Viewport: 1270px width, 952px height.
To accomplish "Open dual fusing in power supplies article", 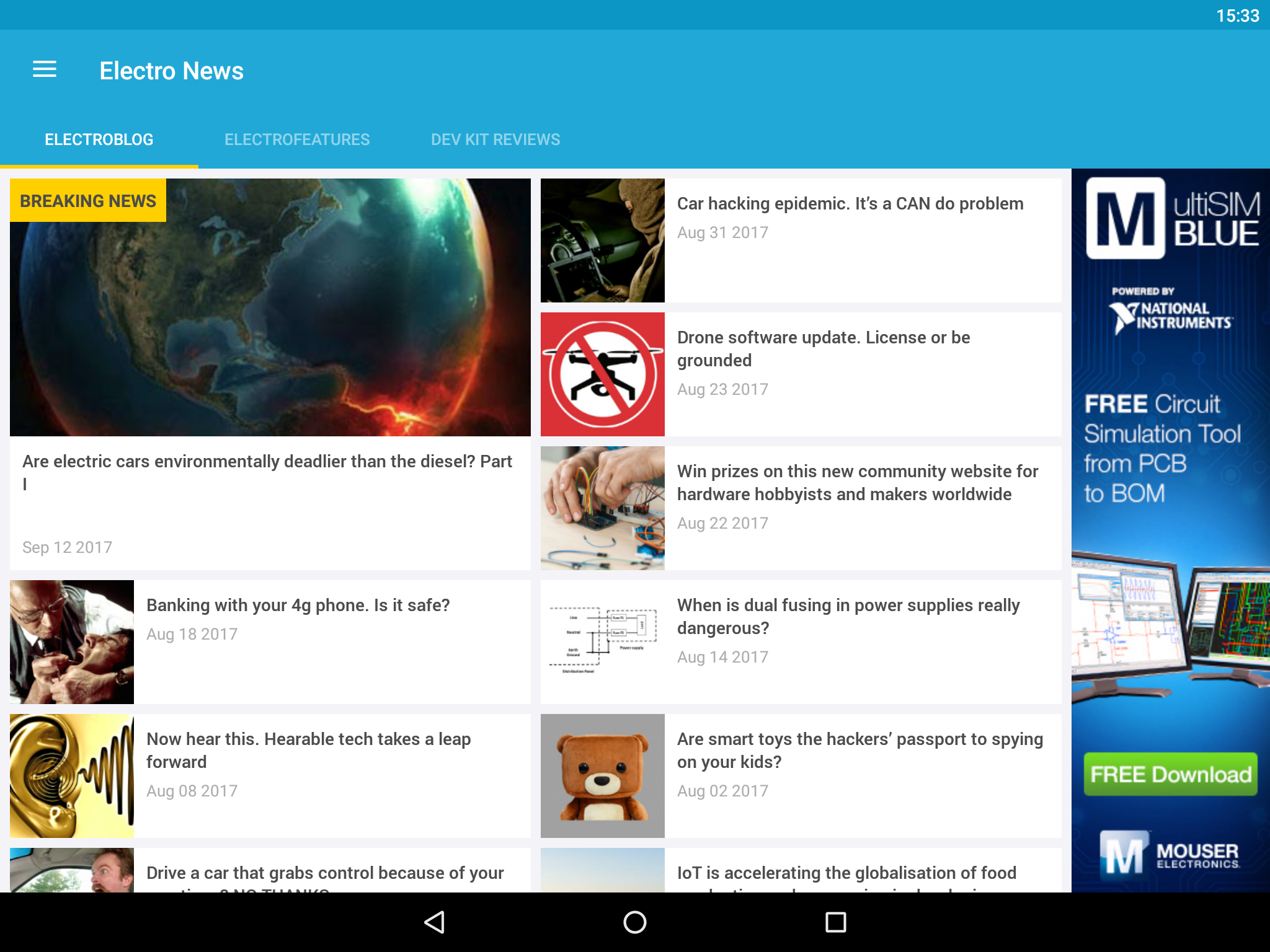I will coord(848,617).
